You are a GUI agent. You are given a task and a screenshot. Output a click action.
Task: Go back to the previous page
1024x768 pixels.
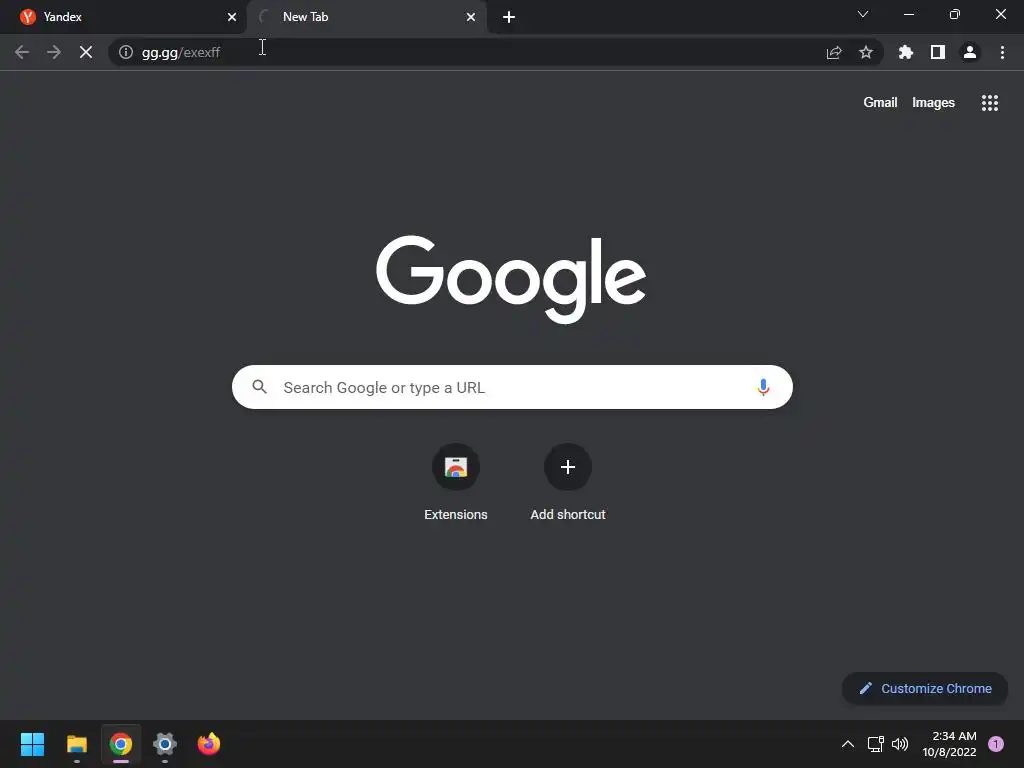coord(22,52)
